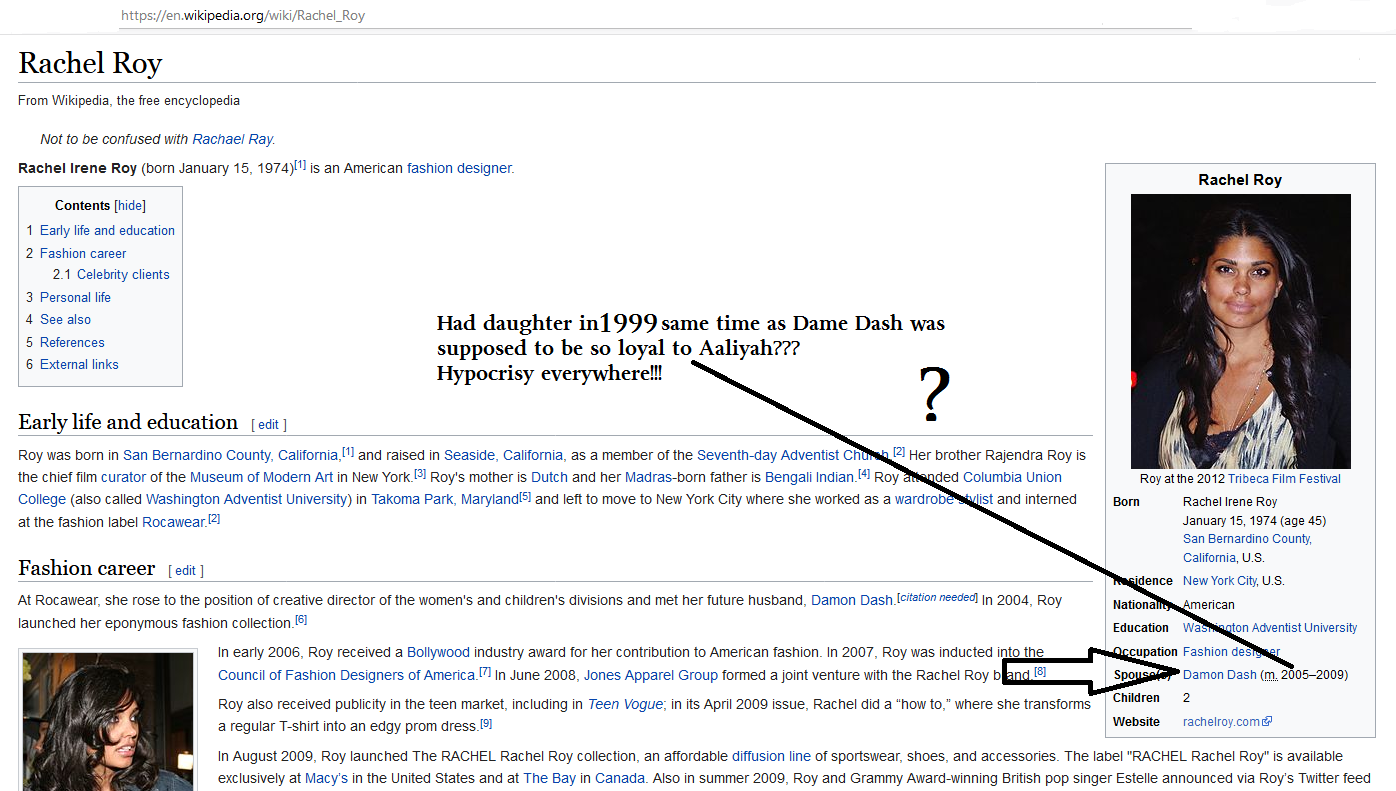Click reference [5] after Takoma Park, Maryland
The image size is (1396, 791).
(x=525, y=495)
